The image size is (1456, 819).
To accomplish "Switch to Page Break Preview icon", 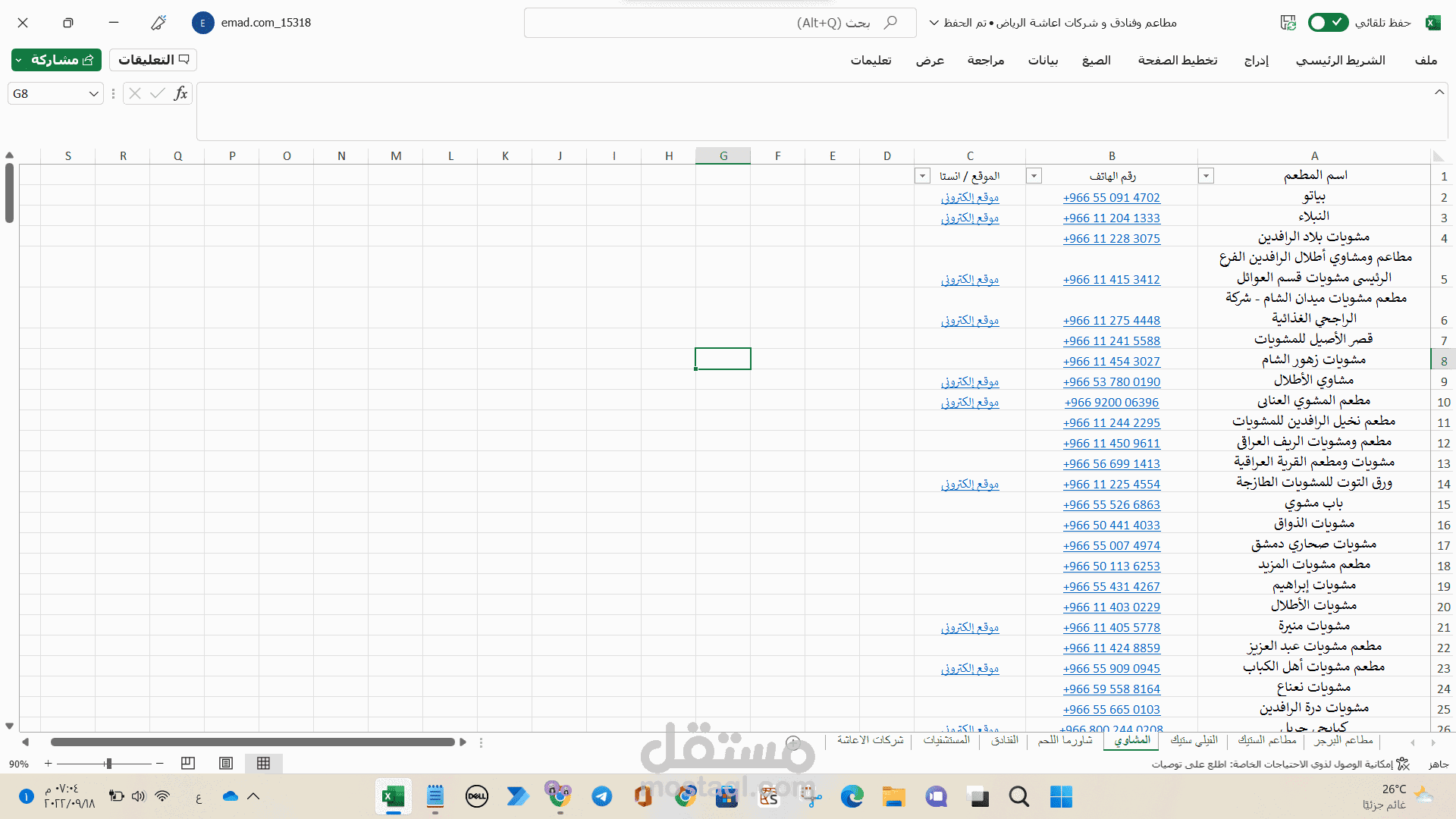I will coord(188,763).
